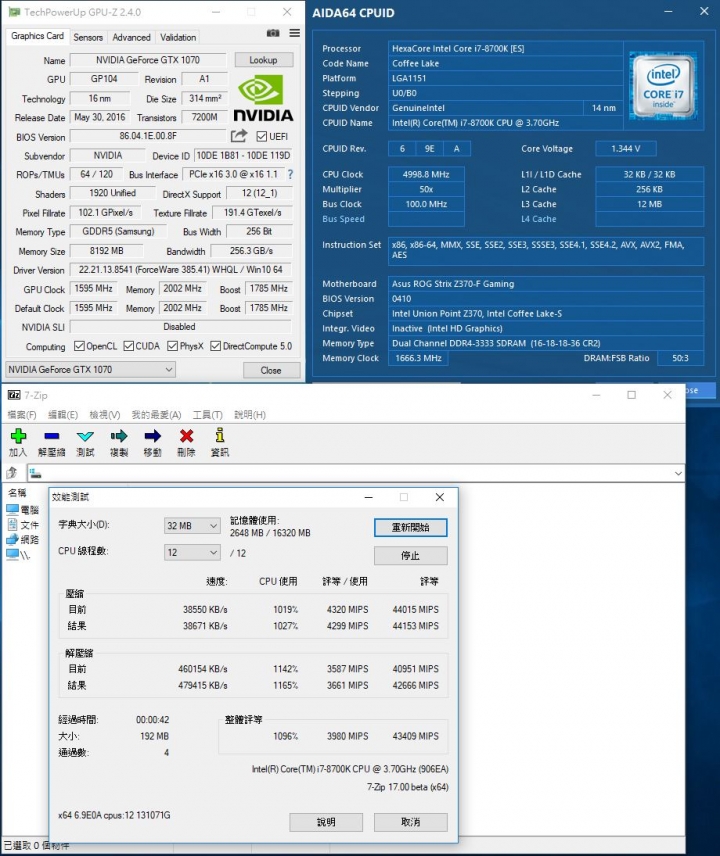Select the Documents (文件) item in 7-Zip list
The image size is (720, 856).
click(x=22, y=525)
